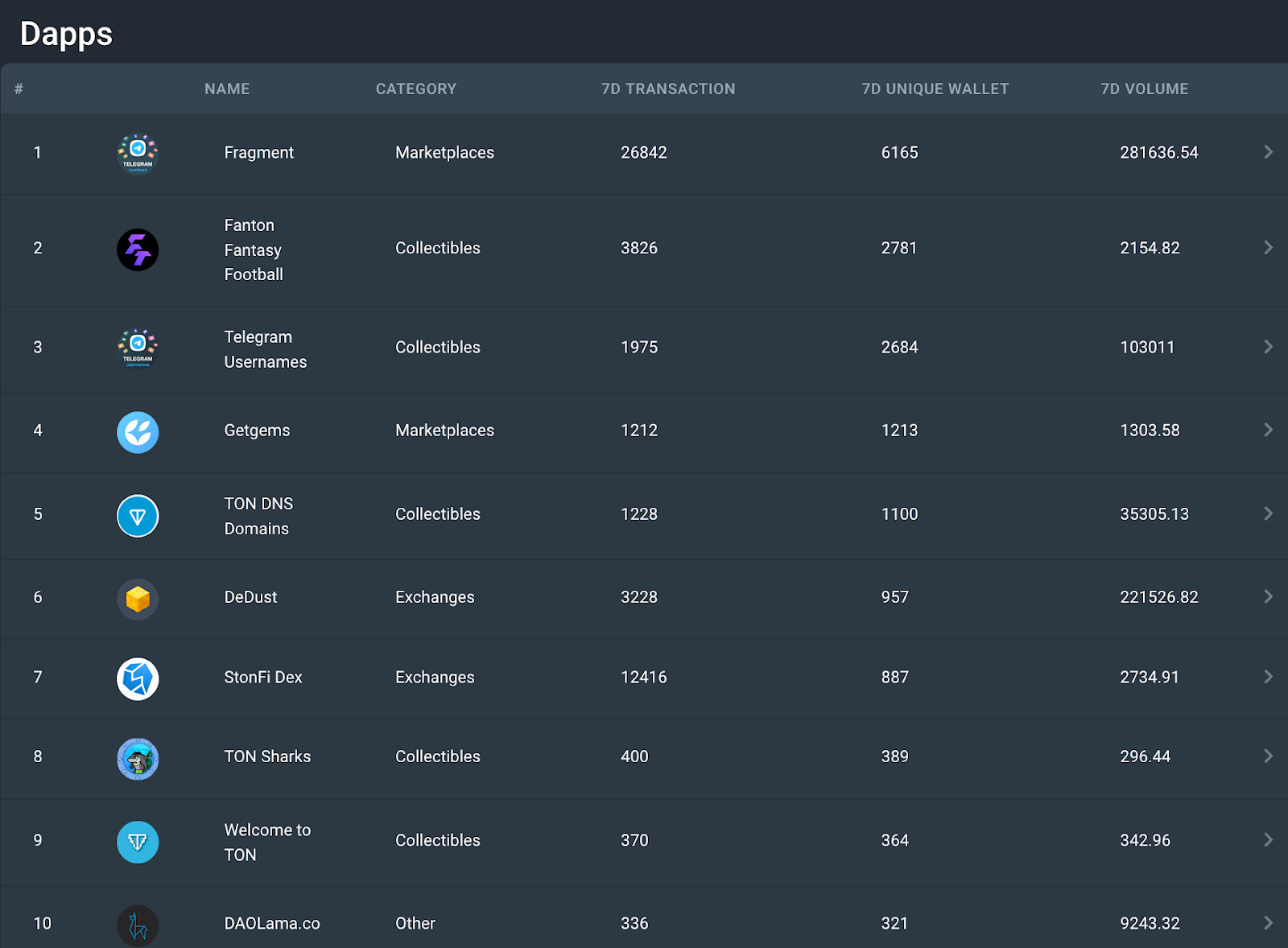
Task: Click unique wallet value 2781
Action: point(899,248)
